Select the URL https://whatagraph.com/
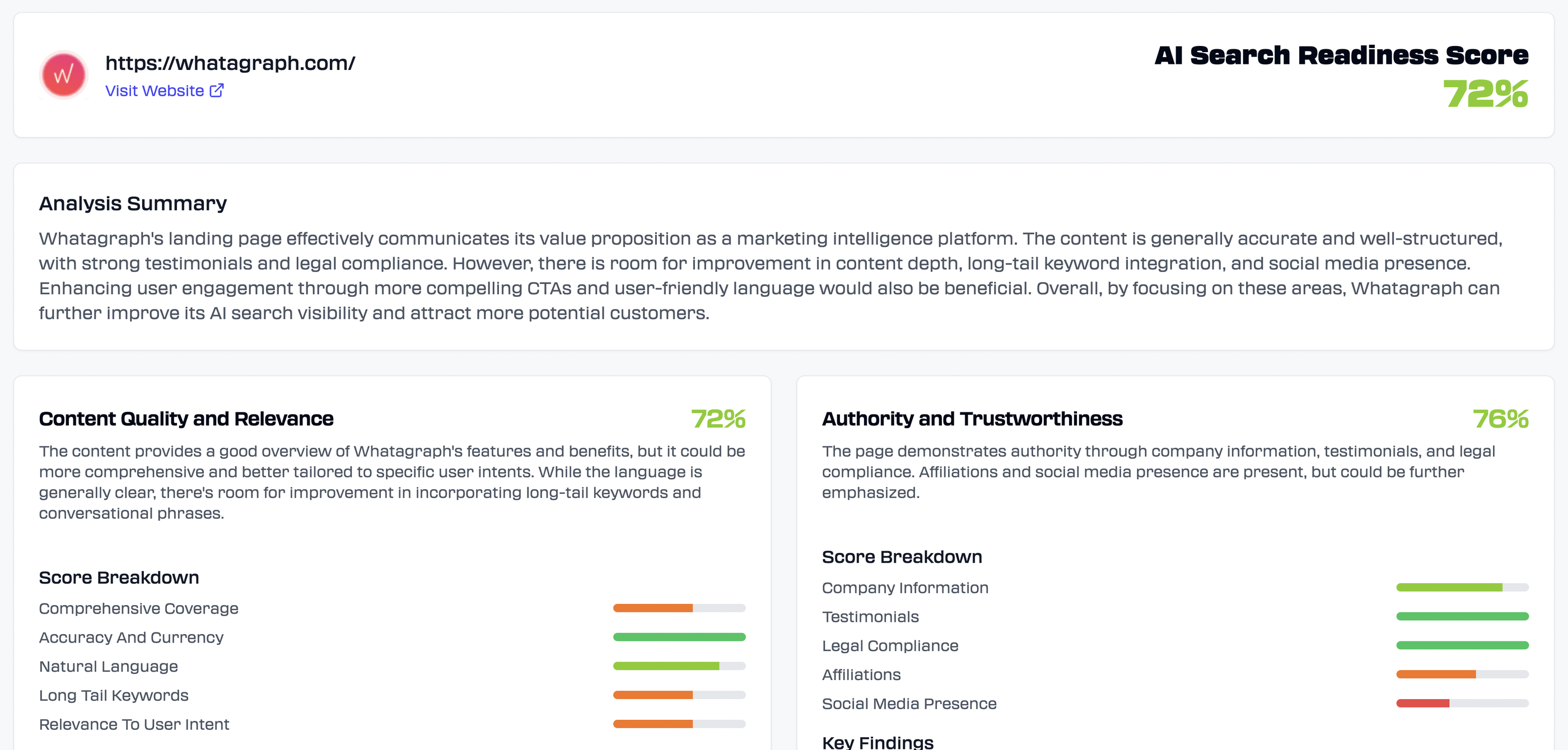 click(x=231, y=62)
